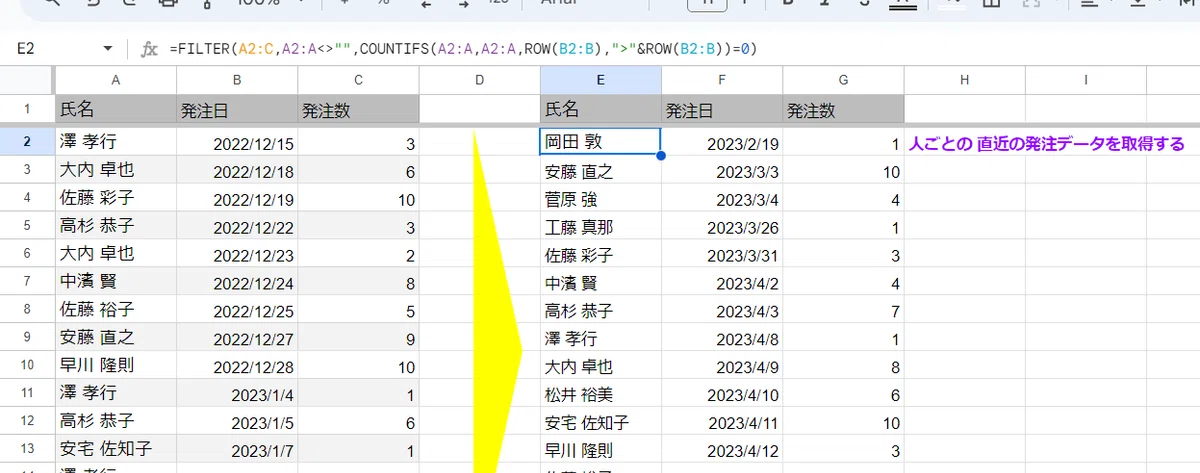This screenshot has height=473, width=1200.
Task: Click header cell 氏名 in column A
Action: pyautogui.click(x=116, y=109)
